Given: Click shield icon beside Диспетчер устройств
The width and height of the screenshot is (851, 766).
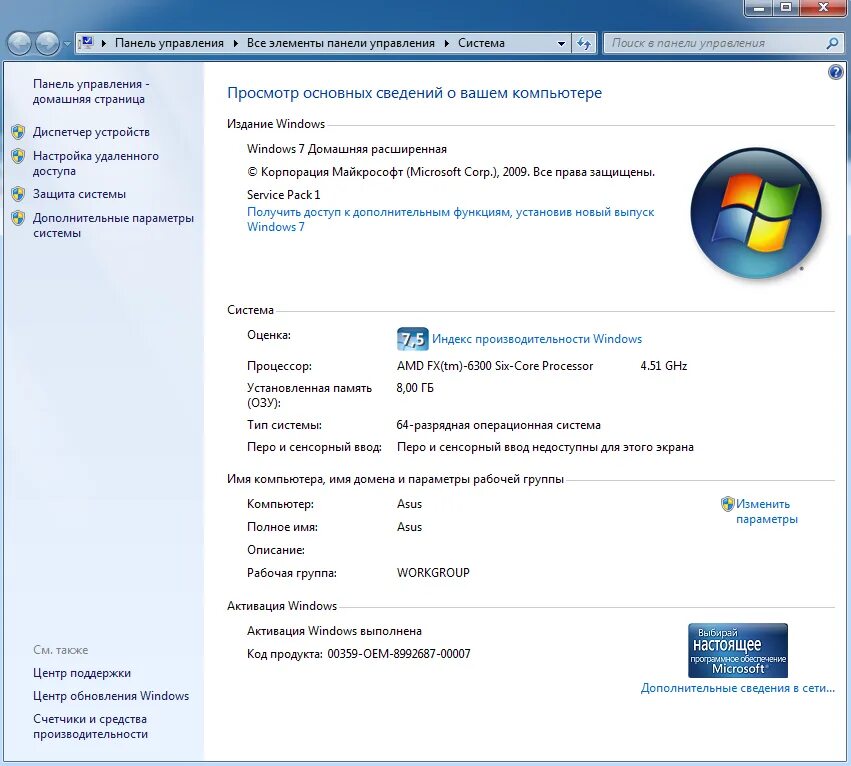Looking at the screenshot, I should pos(18,132).
